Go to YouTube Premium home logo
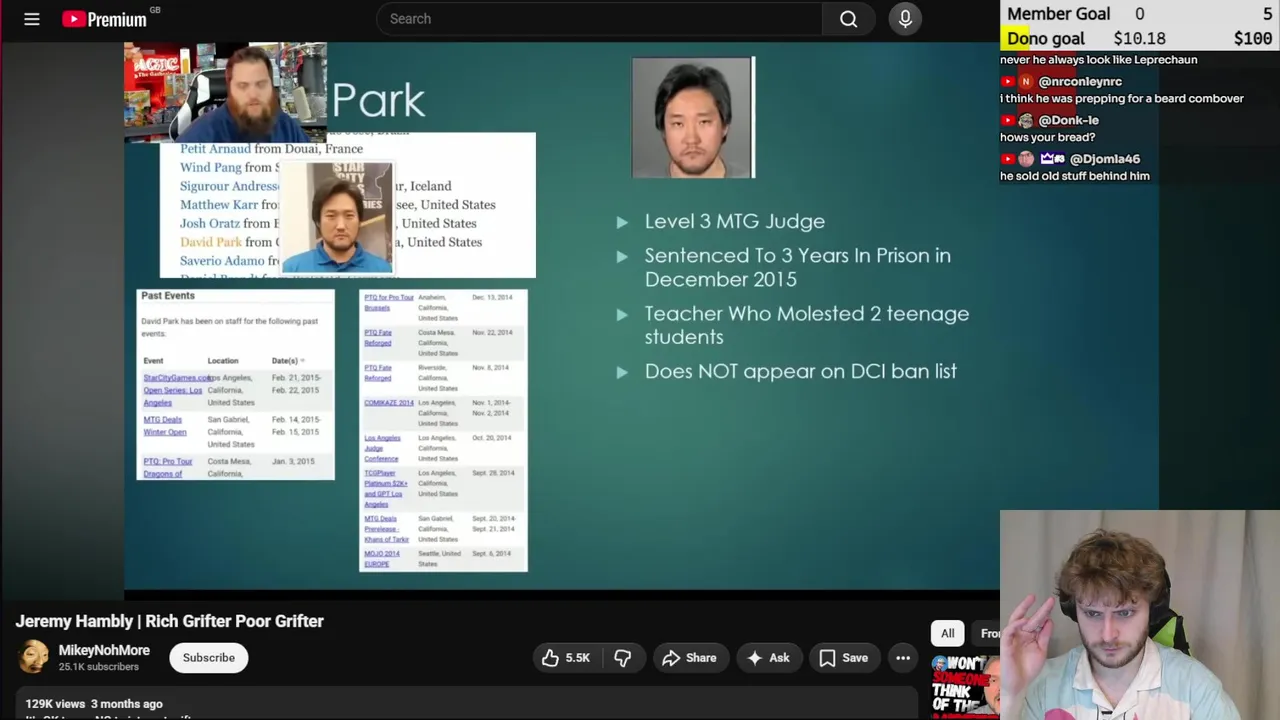 [104, 19]
